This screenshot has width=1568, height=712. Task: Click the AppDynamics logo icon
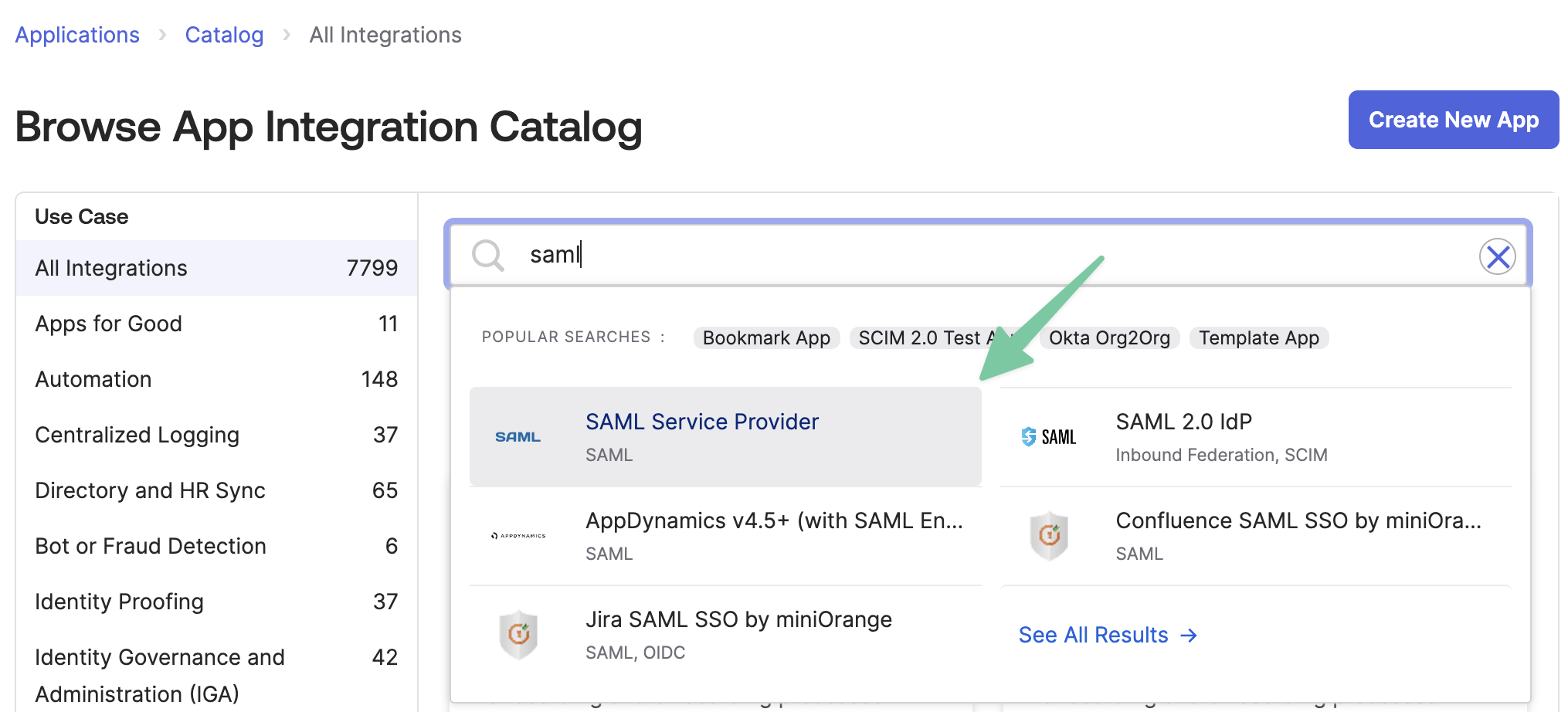(x=518, y=535)
